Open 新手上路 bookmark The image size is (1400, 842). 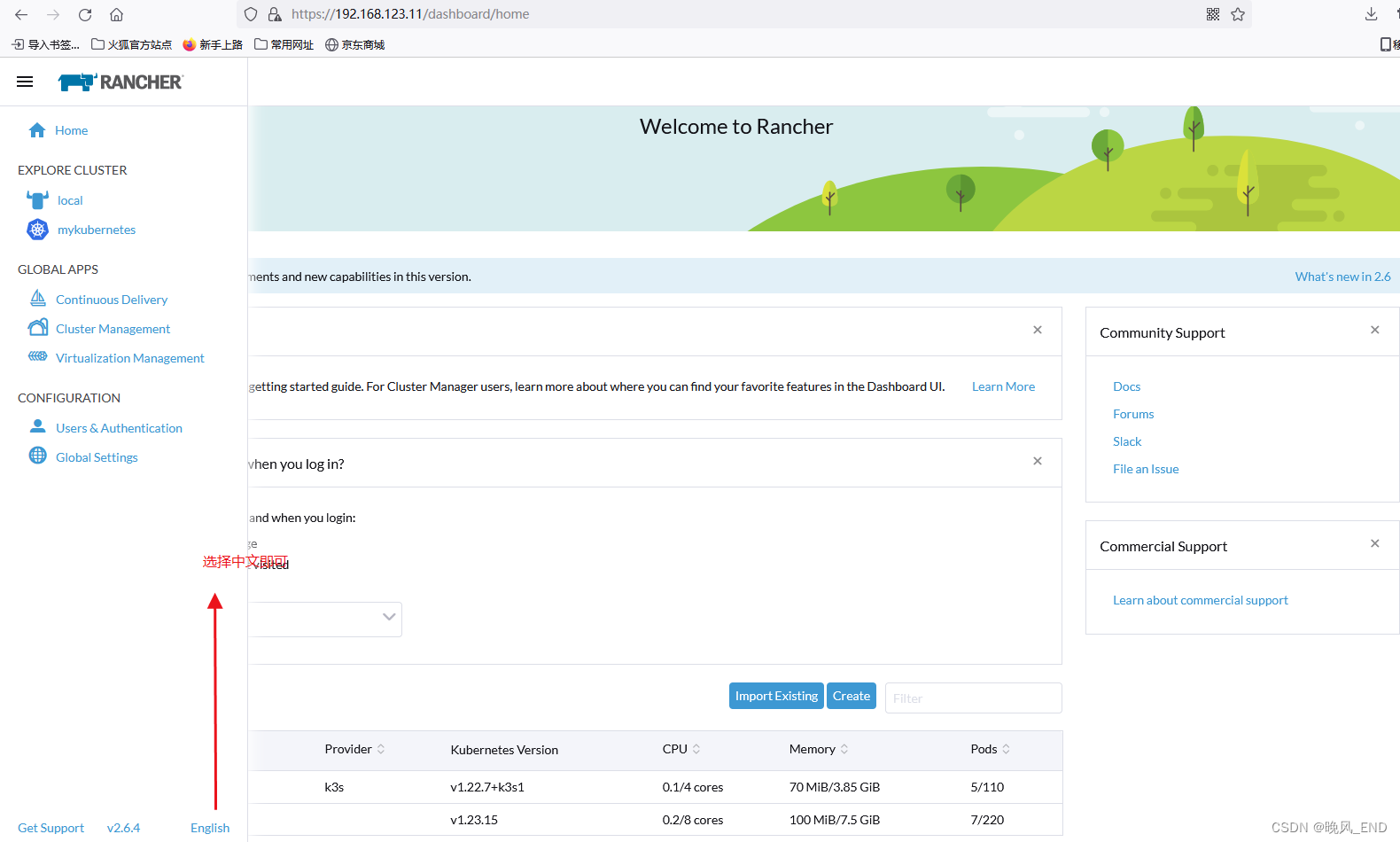pos(213,44)
